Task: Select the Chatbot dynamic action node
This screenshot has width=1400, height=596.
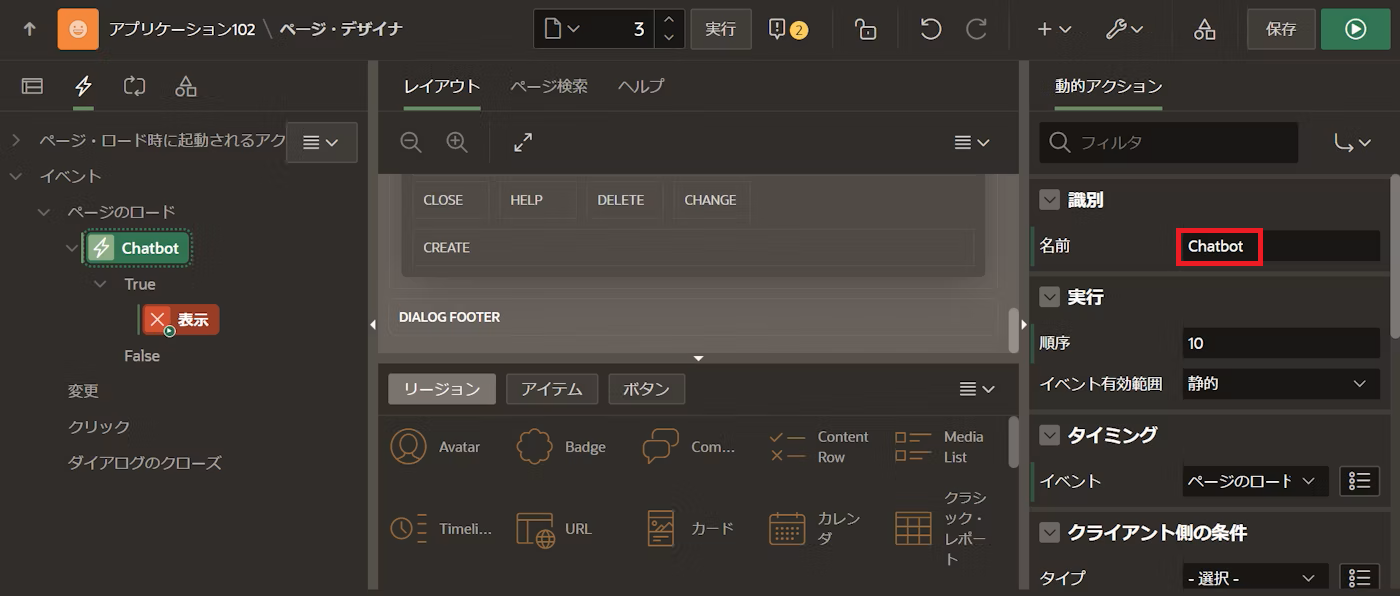Action: click(x=138, y=248)
